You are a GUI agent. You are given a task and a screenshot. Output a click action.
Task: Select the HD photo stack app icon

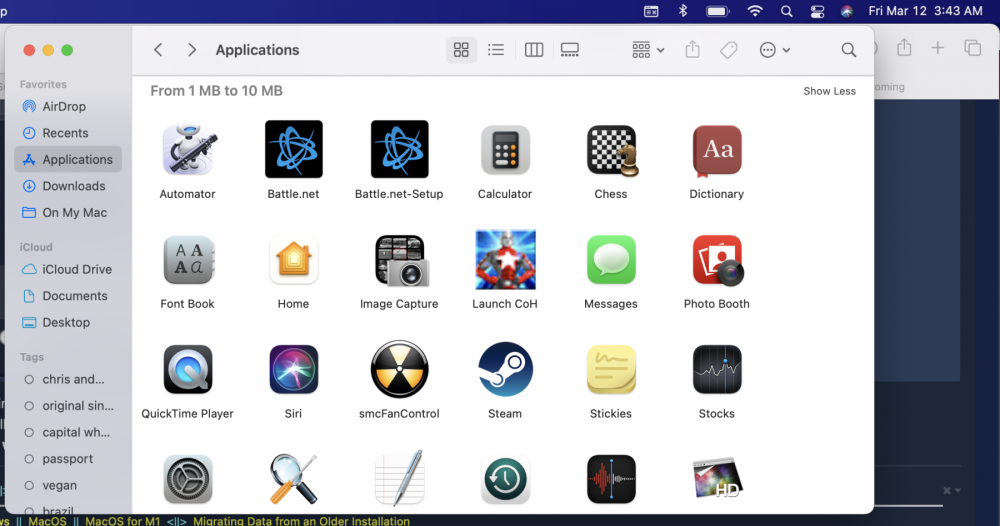click(x=717, y=478)
